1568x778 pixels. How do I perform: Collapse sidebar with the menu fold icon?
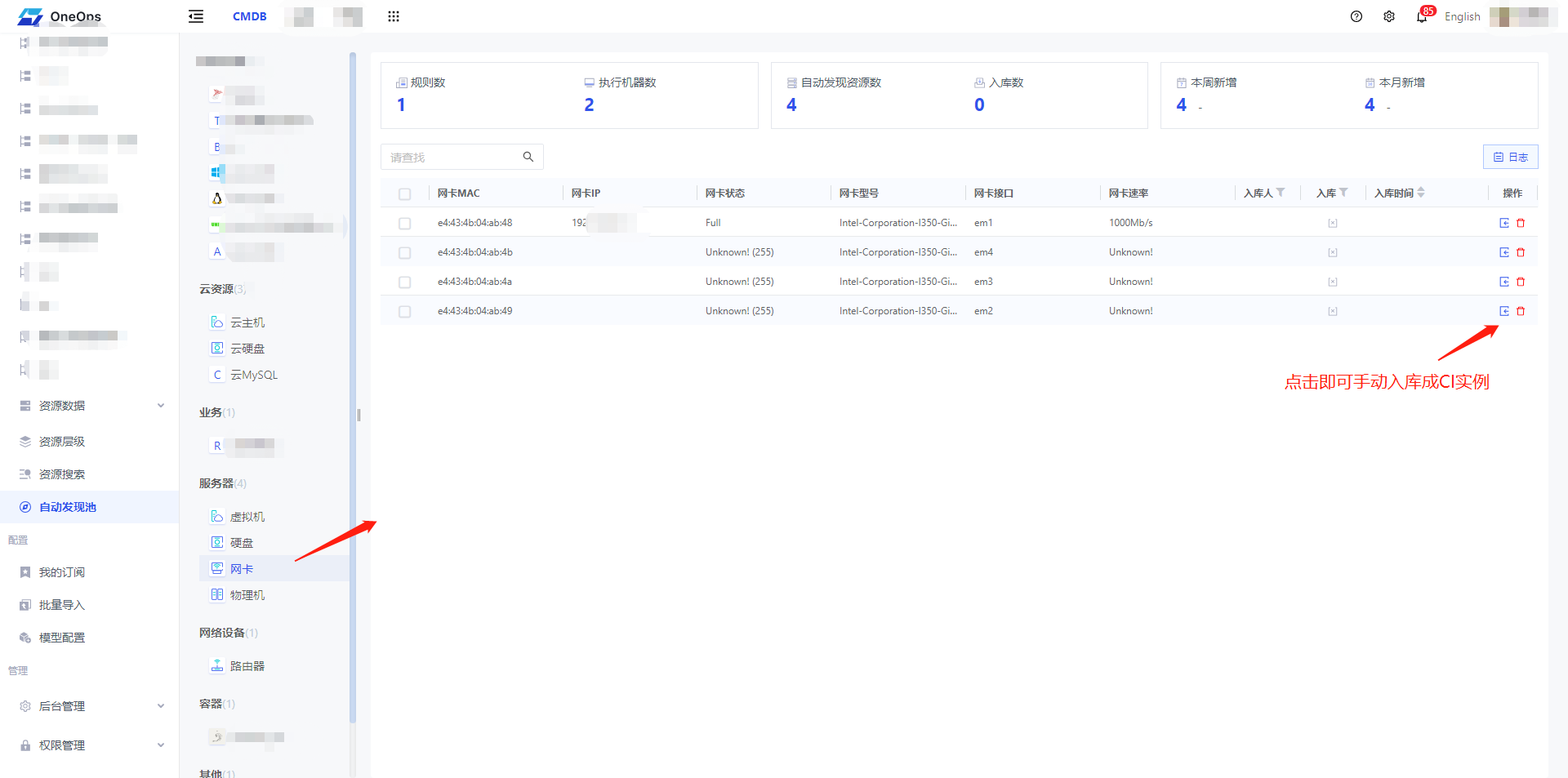pos(196,16)
